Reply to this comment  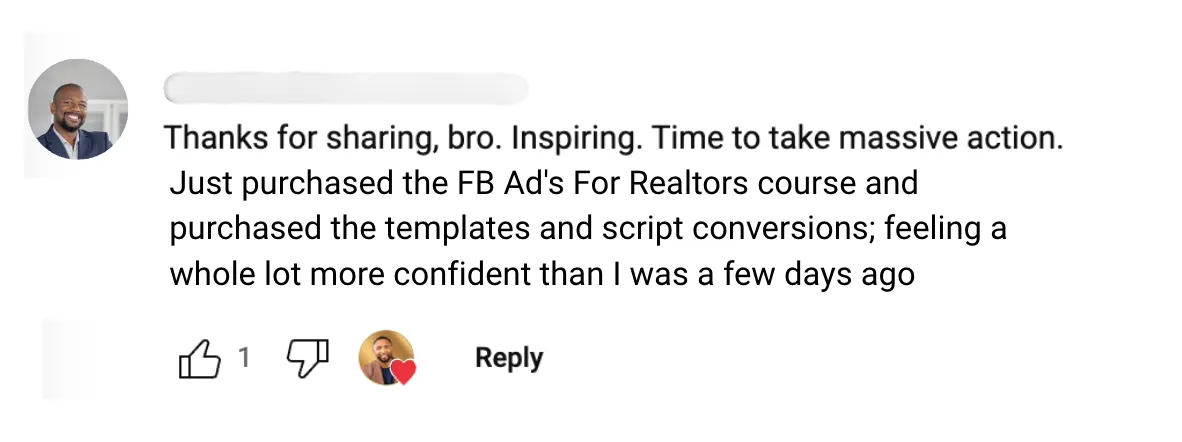[508, 358]
